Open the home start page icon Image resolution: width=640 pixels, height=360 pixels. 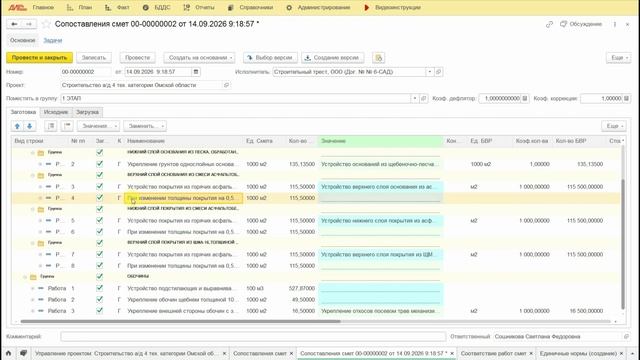pyautogui.click(x=9, y=353)
